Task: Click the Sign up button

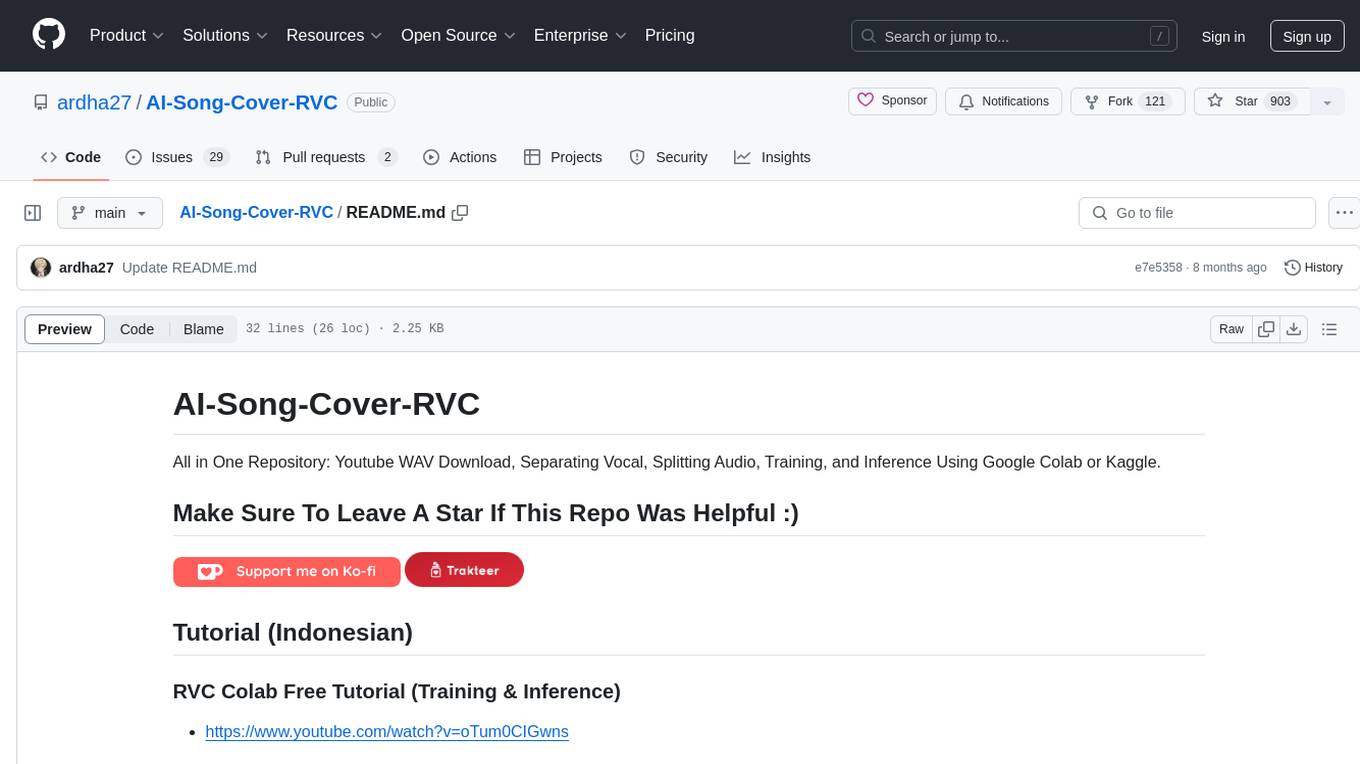Action: point(1307,36)
